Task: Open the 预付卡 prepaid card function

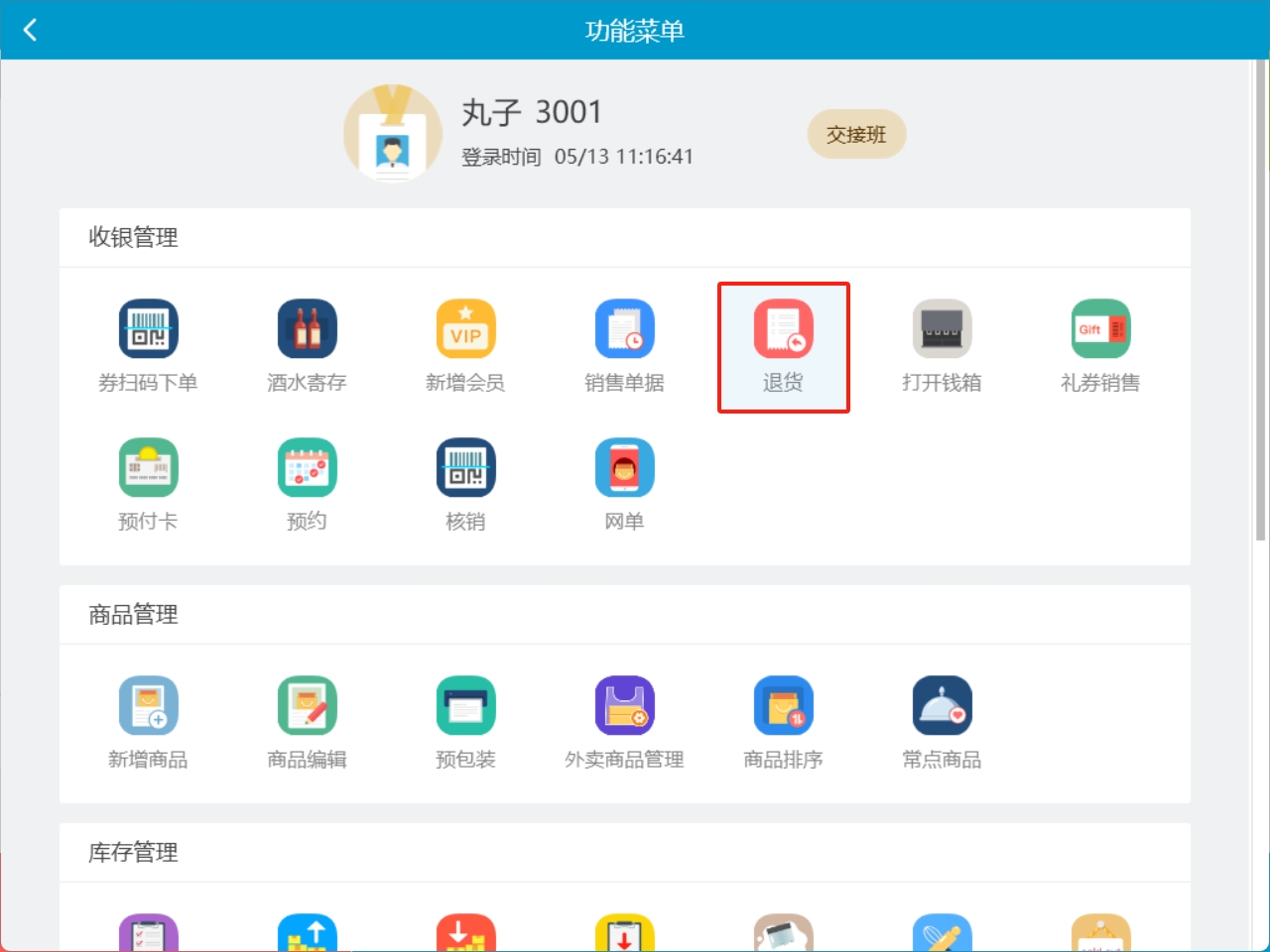Action: [x=148, y=486]
